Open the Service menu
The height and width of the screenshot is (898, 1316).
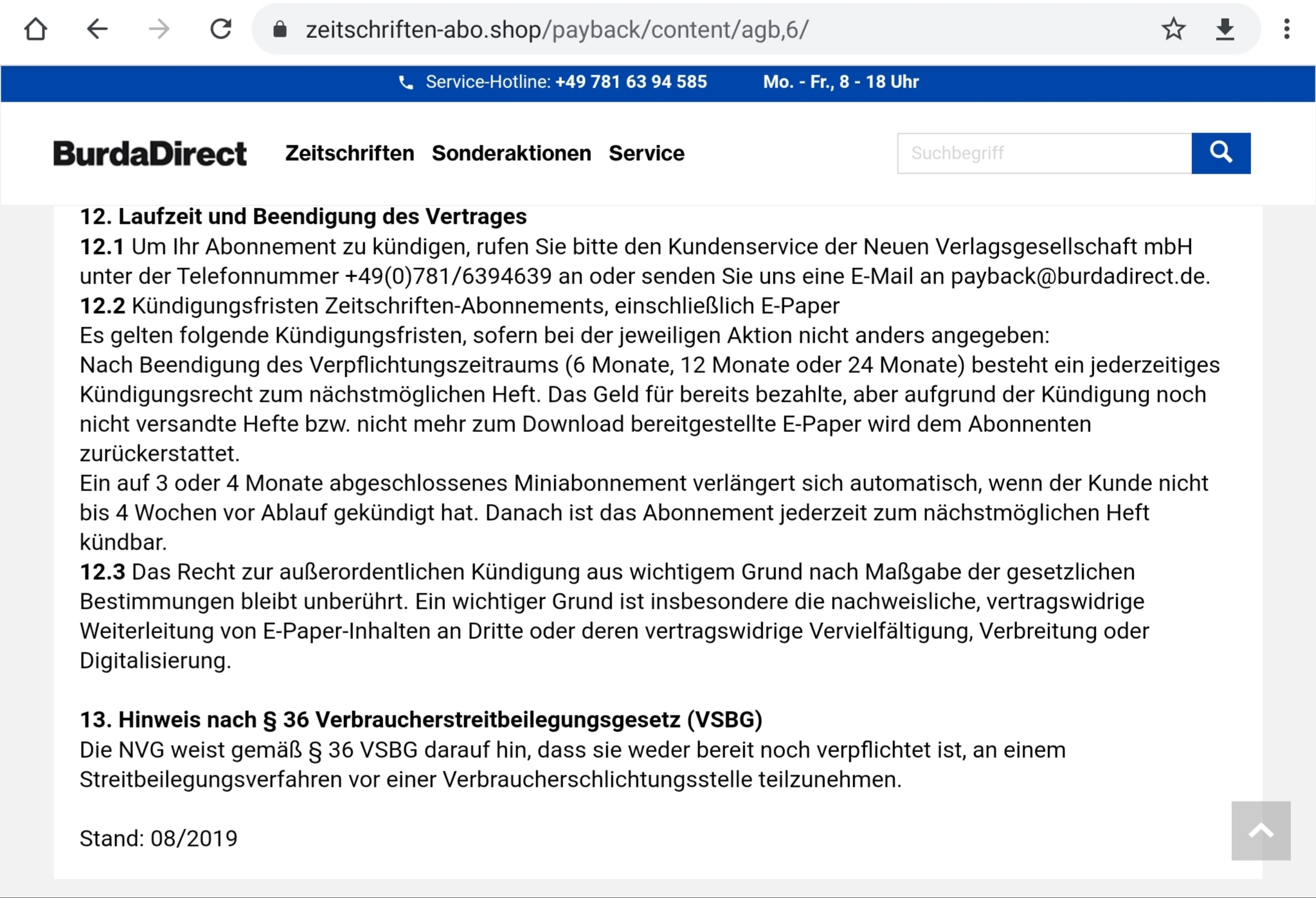pos(646,154)
